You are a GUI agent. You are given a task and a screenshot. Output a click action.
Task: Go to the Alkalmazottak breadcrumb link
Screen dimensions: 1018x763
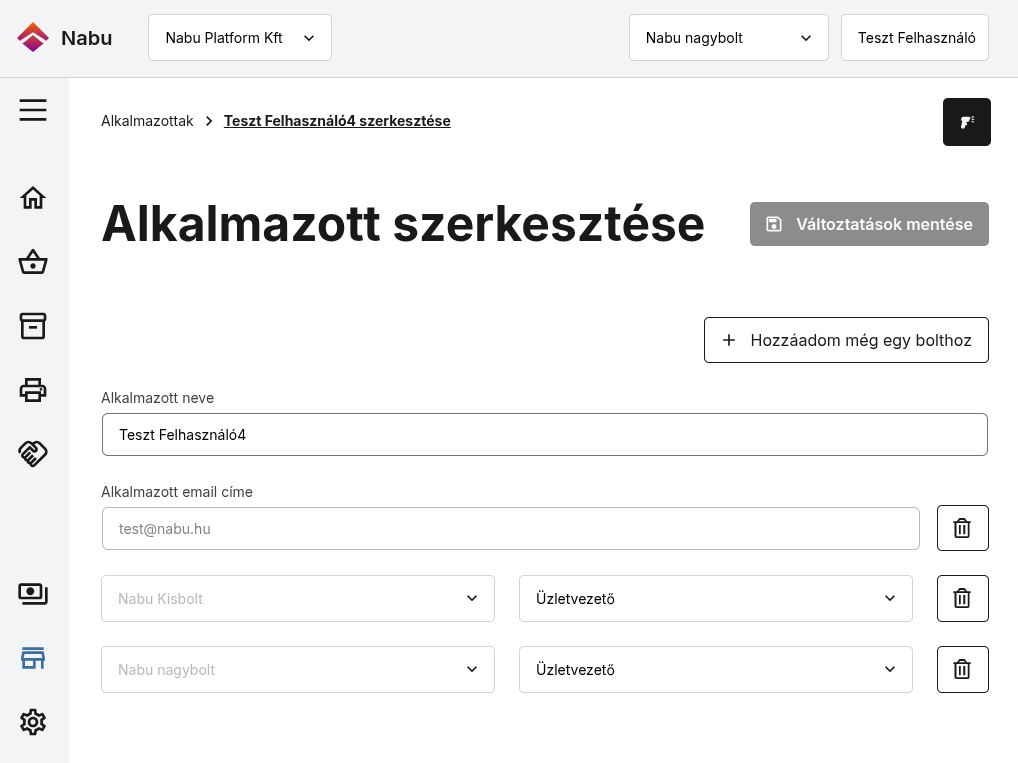tap(147, 121)
